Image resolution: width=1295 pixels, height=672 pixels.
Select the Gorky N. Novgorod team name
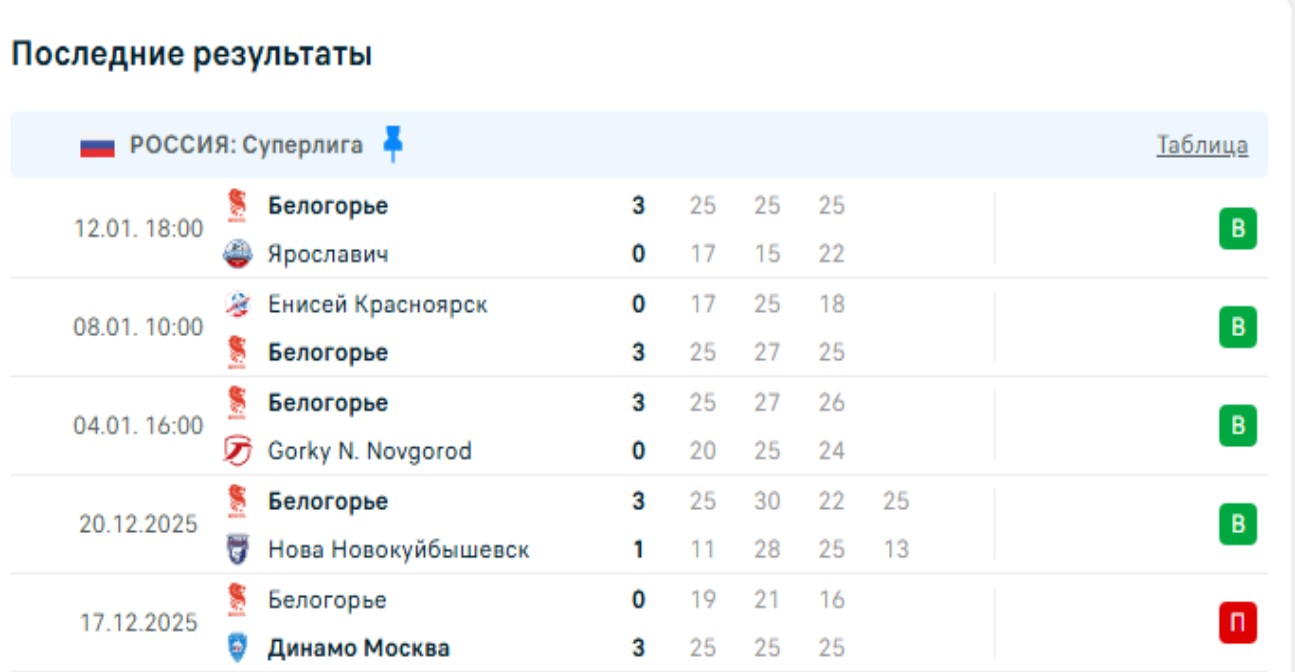point(369,451)
